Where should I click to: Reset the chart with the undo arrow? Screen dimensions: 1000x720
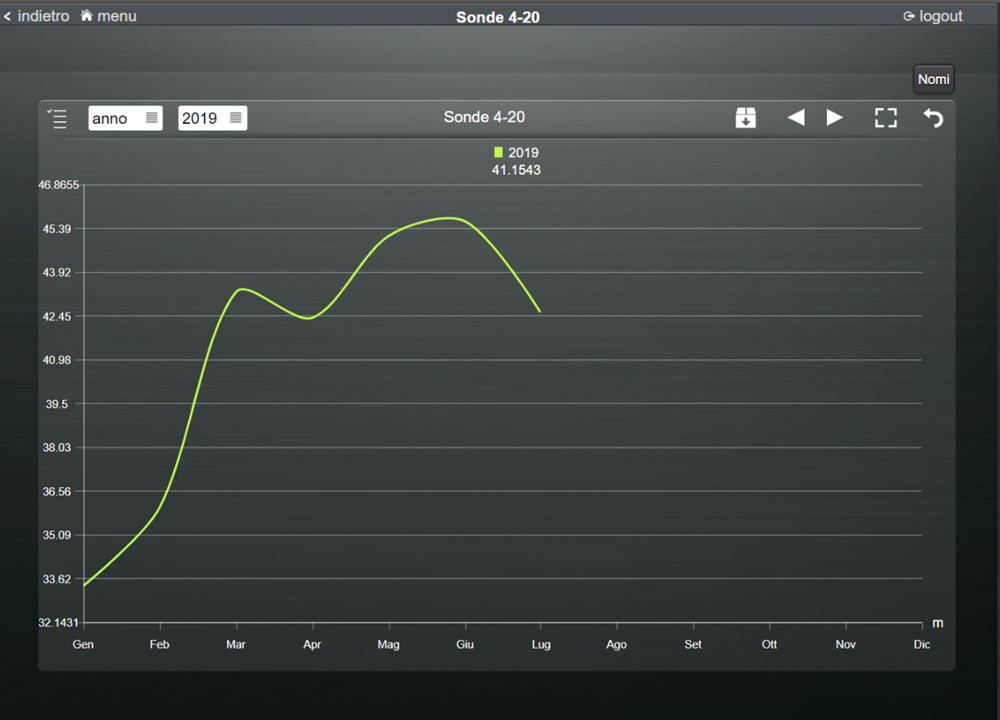coord(933,118)
